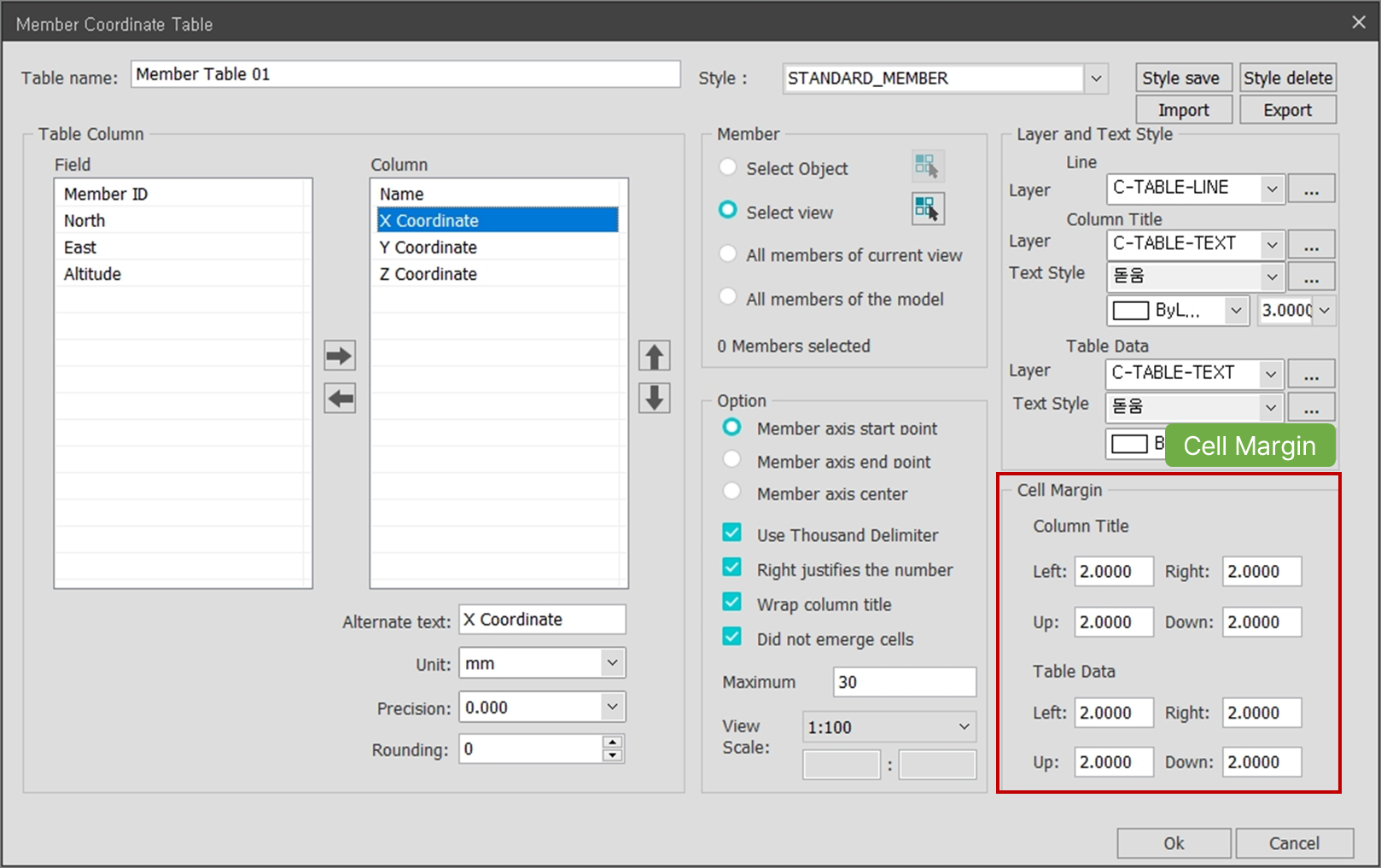Click the Maximum value field

click(905, 682)
